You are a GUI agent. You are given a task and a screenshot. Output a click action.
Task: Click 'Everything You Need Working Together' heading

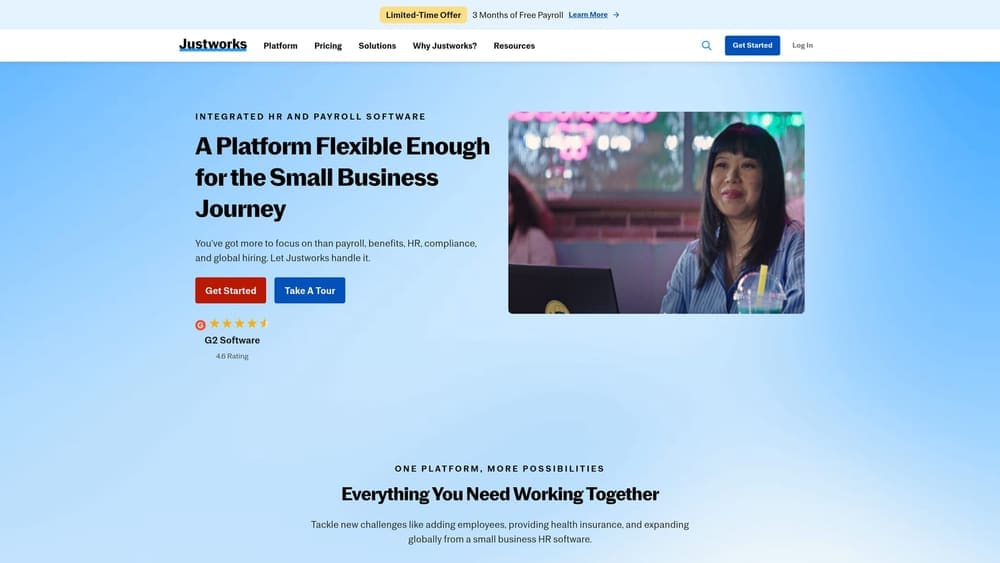(x=500, y=494)
